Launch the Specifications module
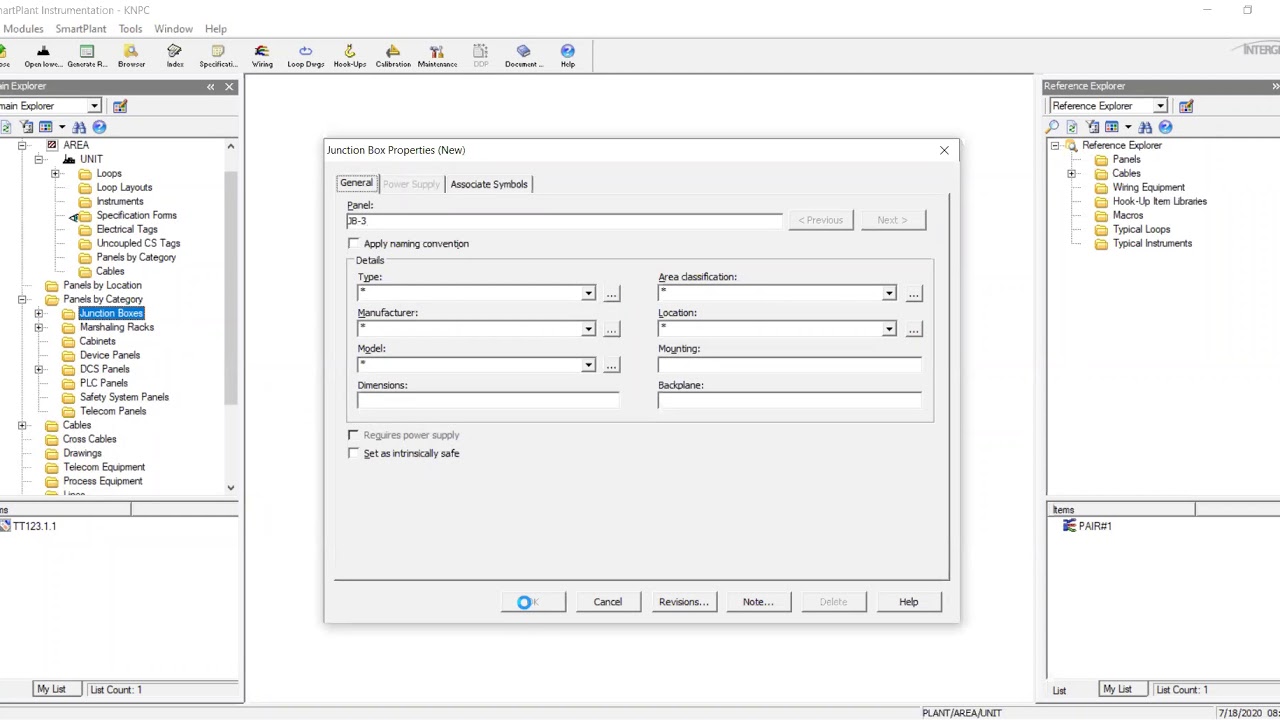This screenshot has height=720, width=1280. click(218, 56)
